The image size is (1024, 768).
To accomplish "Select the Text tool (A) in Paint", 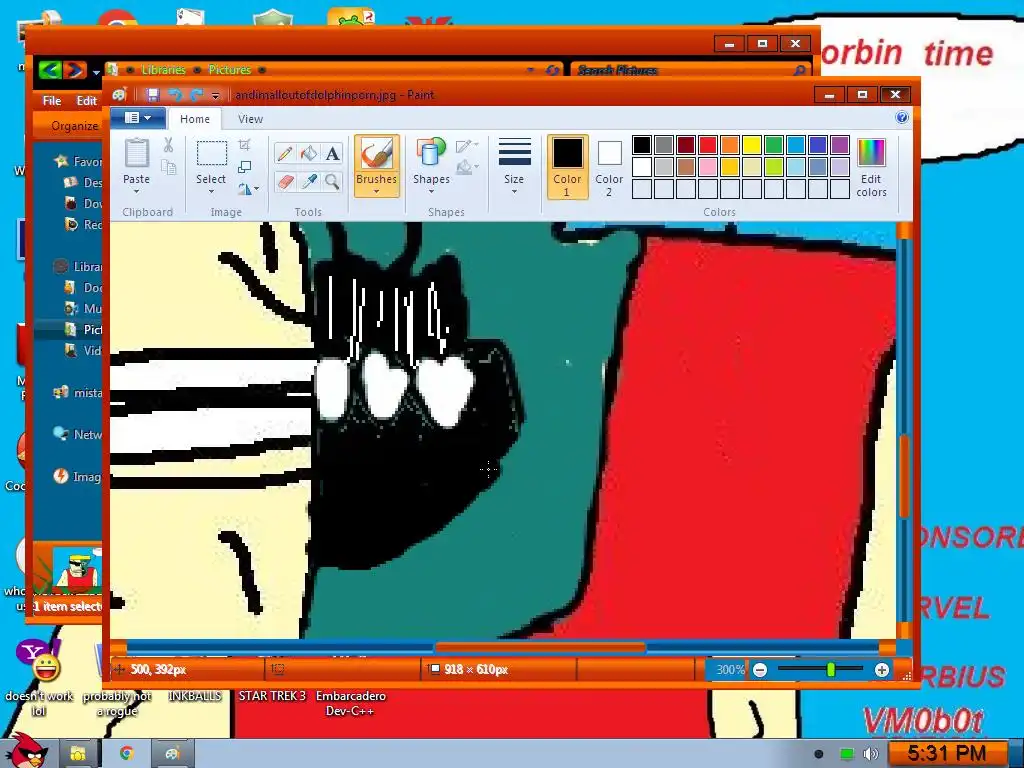I will click(332, 153).
